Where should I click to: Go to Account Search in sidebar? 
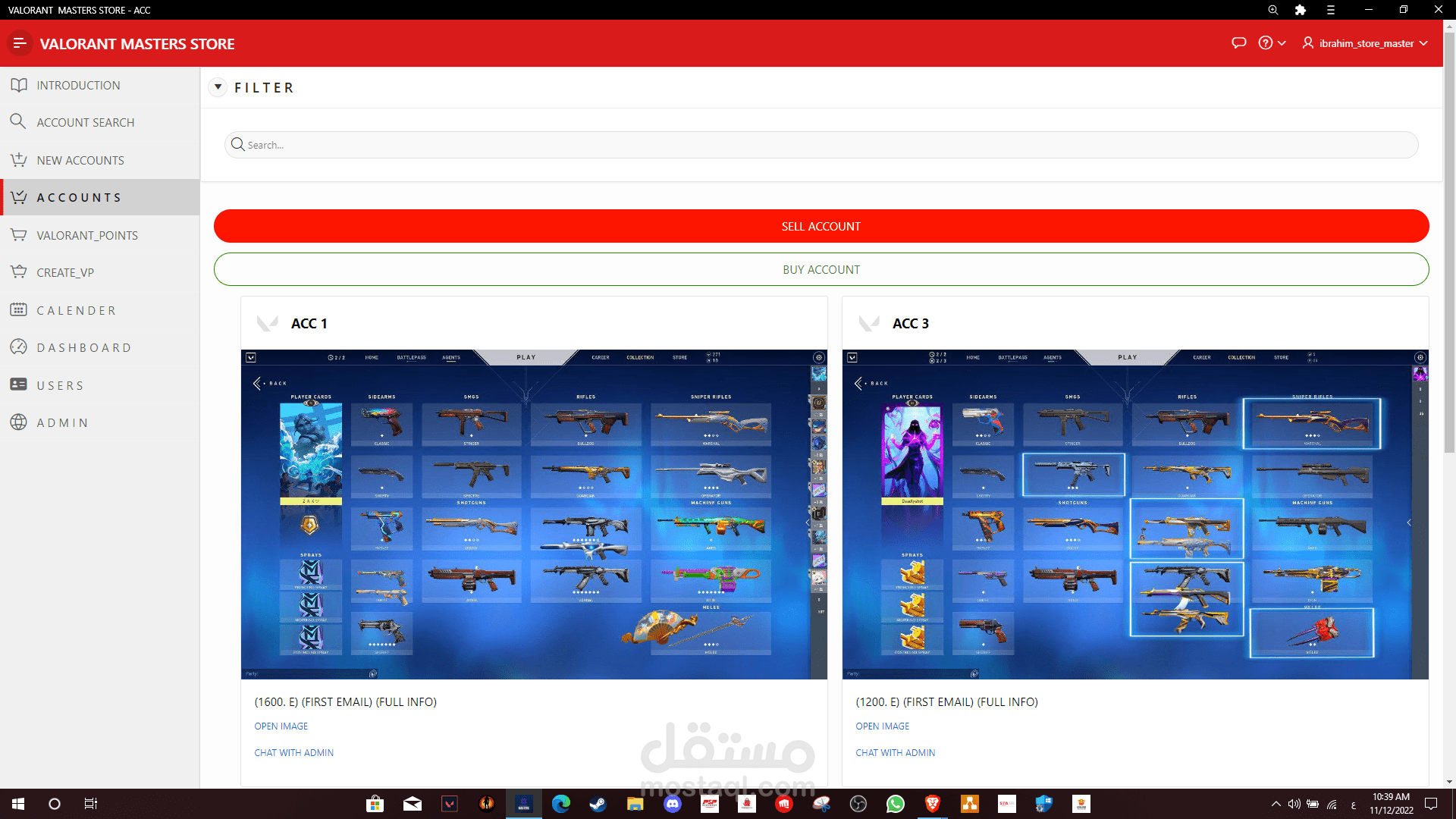85,122
